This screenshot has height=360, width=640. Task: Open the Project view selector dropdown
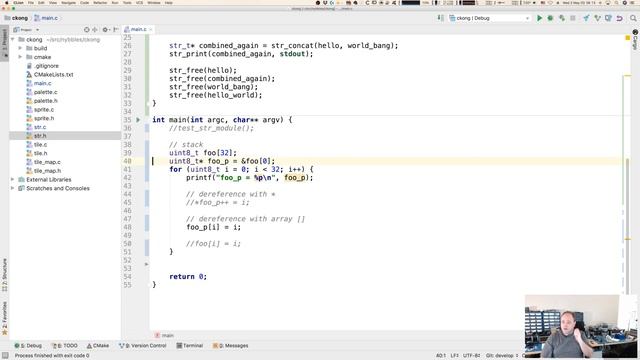[x=26, y=29]
